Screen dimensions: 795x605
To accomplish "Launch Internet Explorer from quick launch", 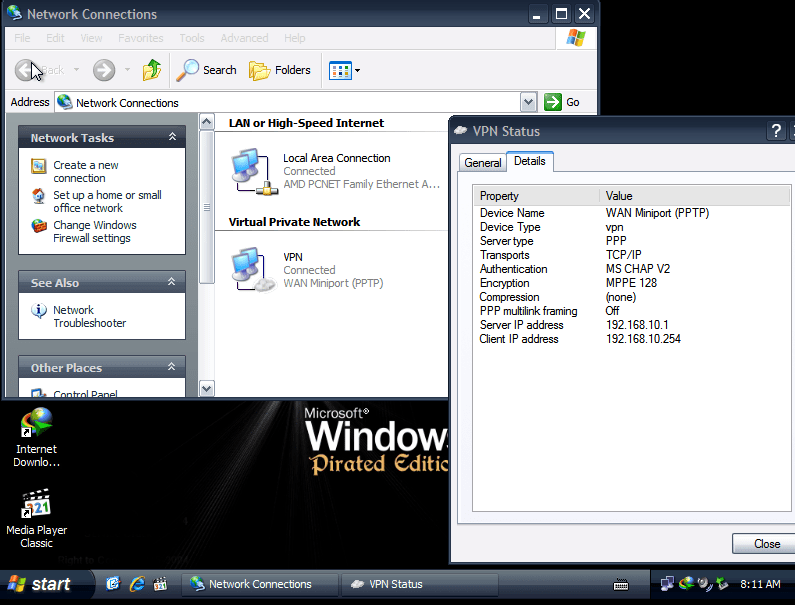I will pyautogui.click(x=137, y=584).
